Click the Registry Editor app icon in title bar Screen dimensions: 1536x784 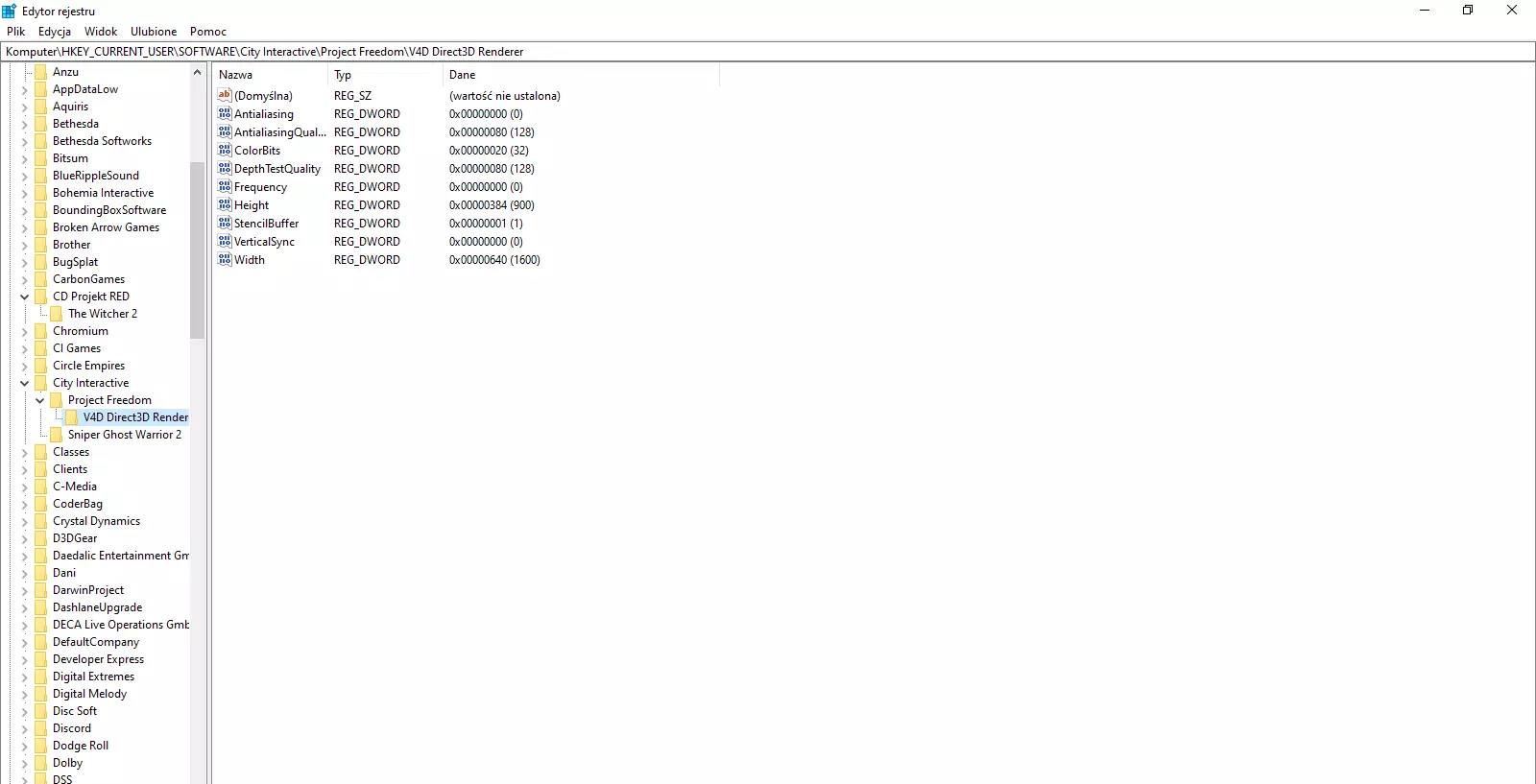coord(10,11)
